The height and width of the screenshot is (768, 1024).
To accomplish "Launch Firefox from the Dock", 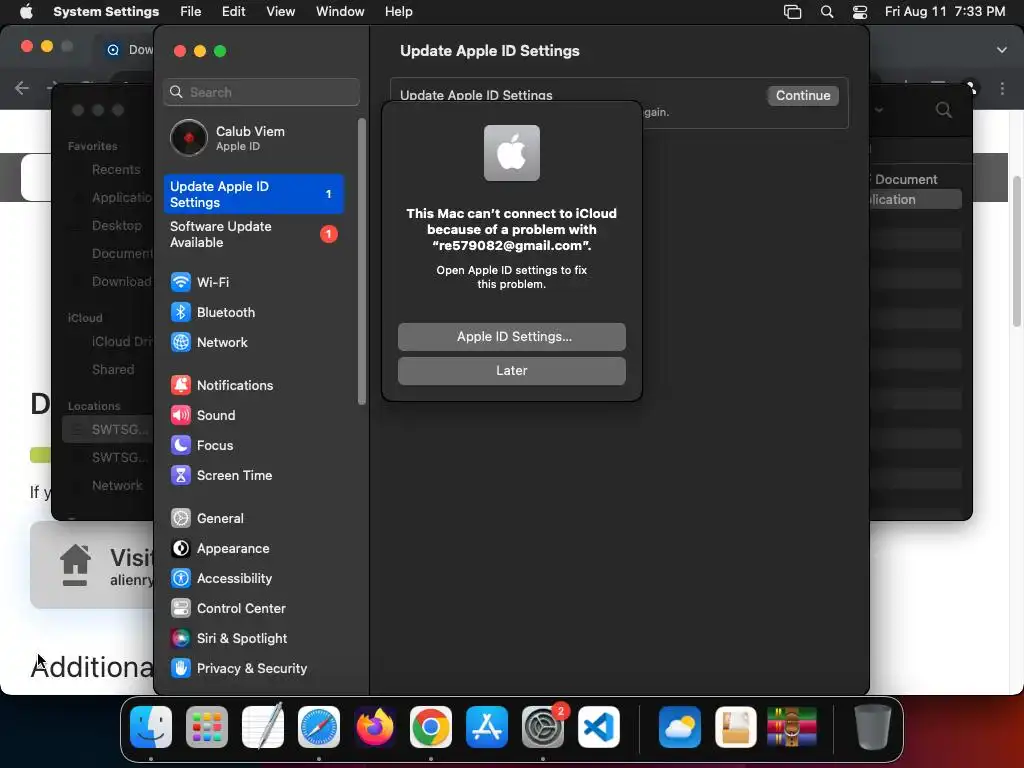I will tap(375, 727).
